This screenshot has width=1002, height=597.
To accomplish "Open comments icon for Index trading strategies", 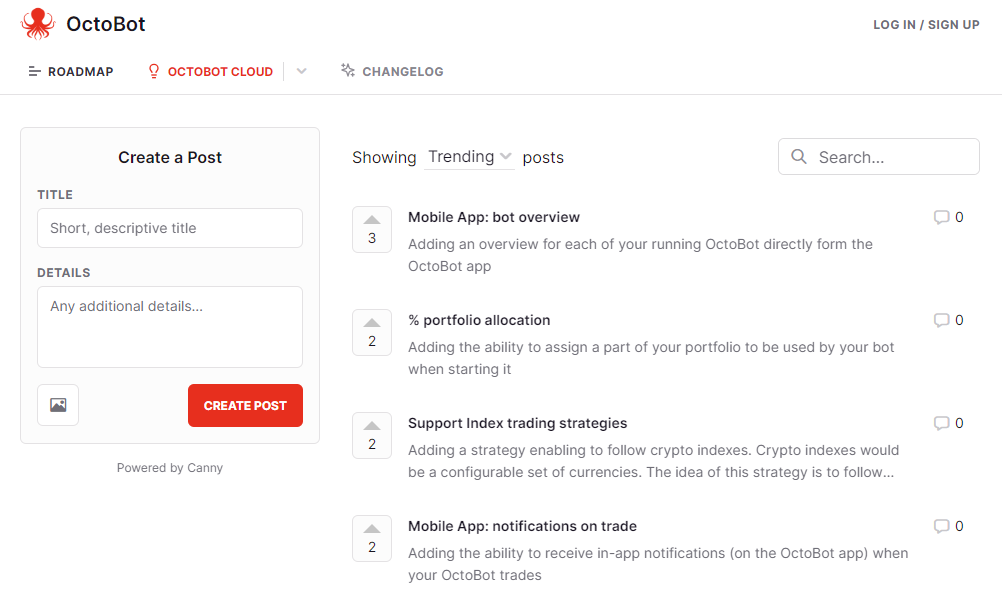I will coord(941,423).
